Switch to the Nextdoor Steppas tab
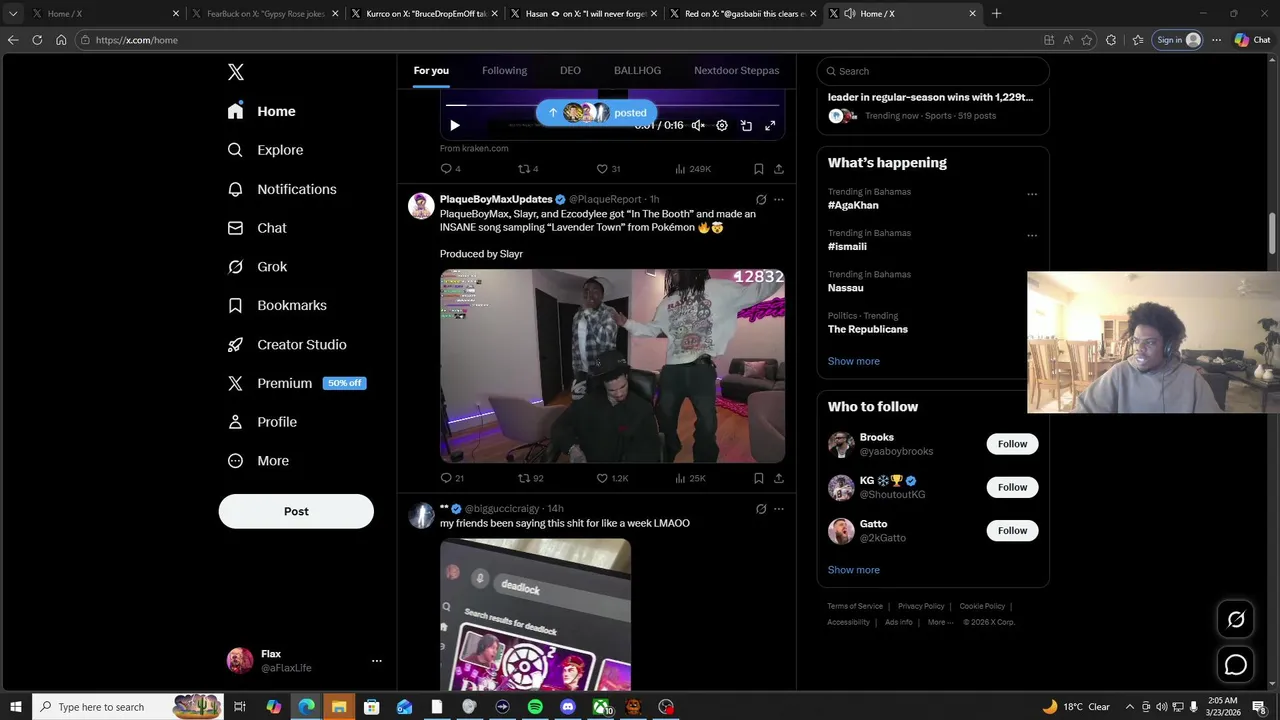1280x720 pixels. point(736,70)
